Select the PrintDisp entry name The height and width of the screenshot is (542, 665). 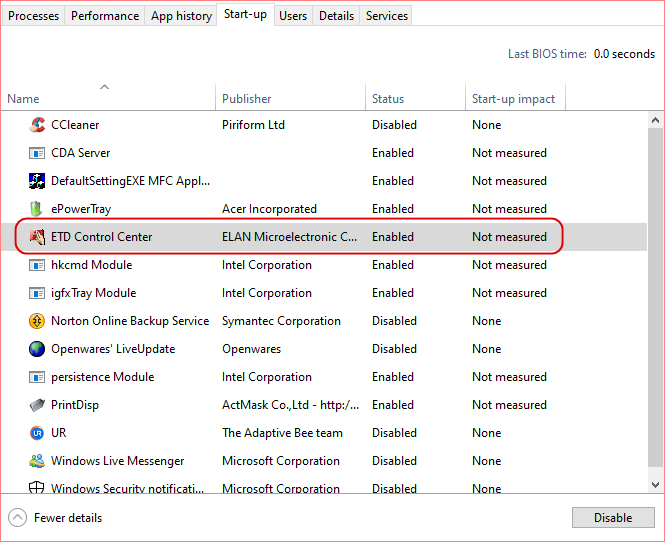pyautogui.click(x=75, y=405)
